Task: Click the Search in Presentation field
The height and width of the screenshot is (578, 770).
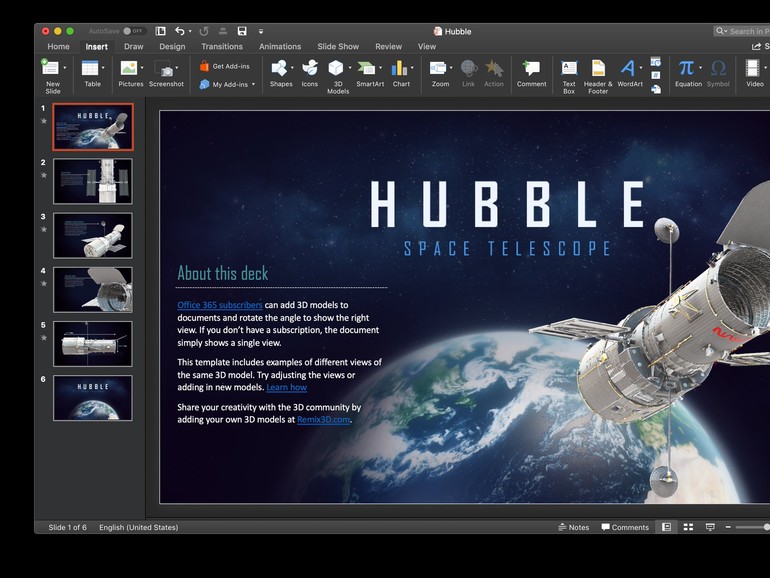Action: point(742,31)
